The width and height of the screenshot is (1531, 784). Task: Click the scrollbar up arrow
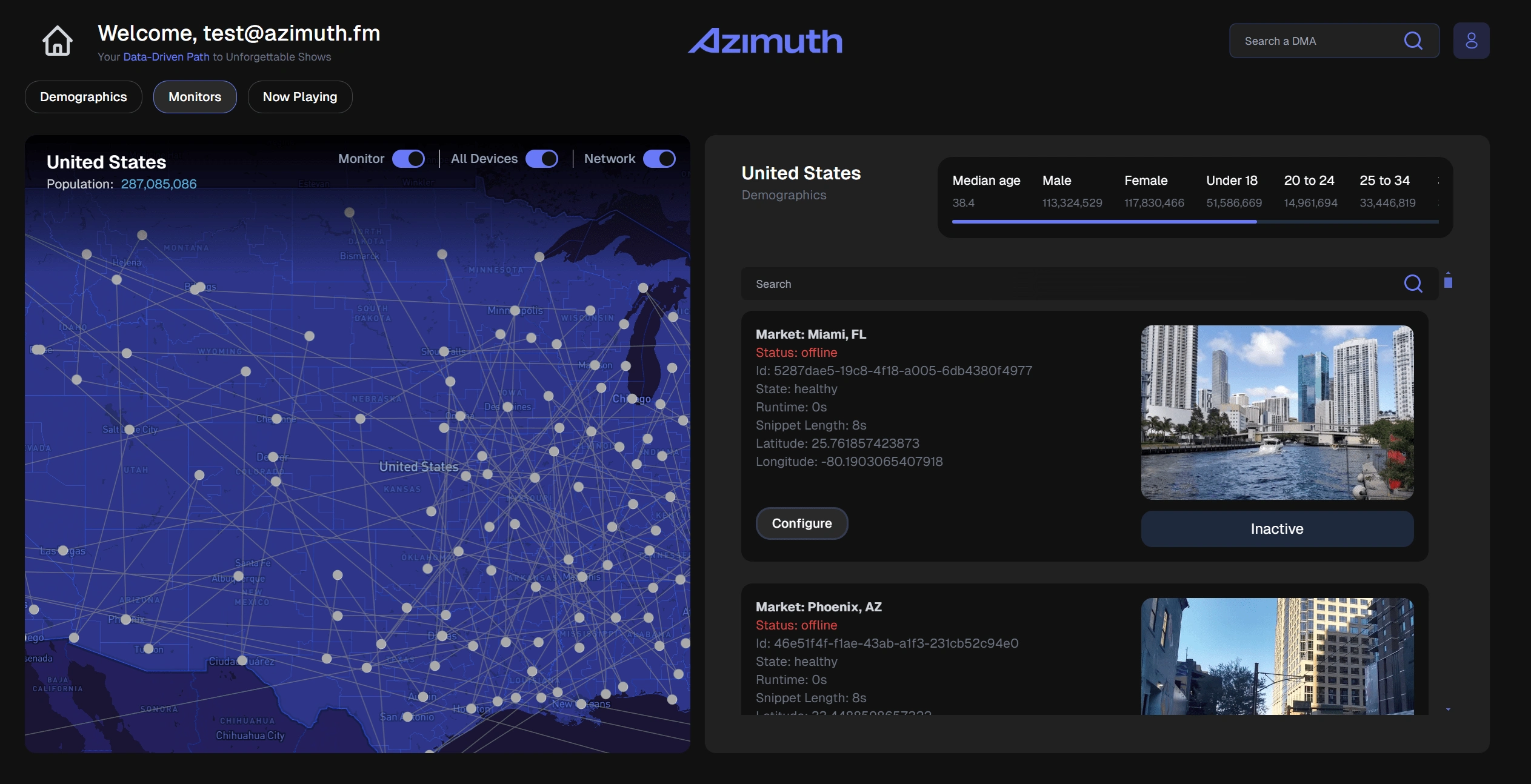point(1448,273)
